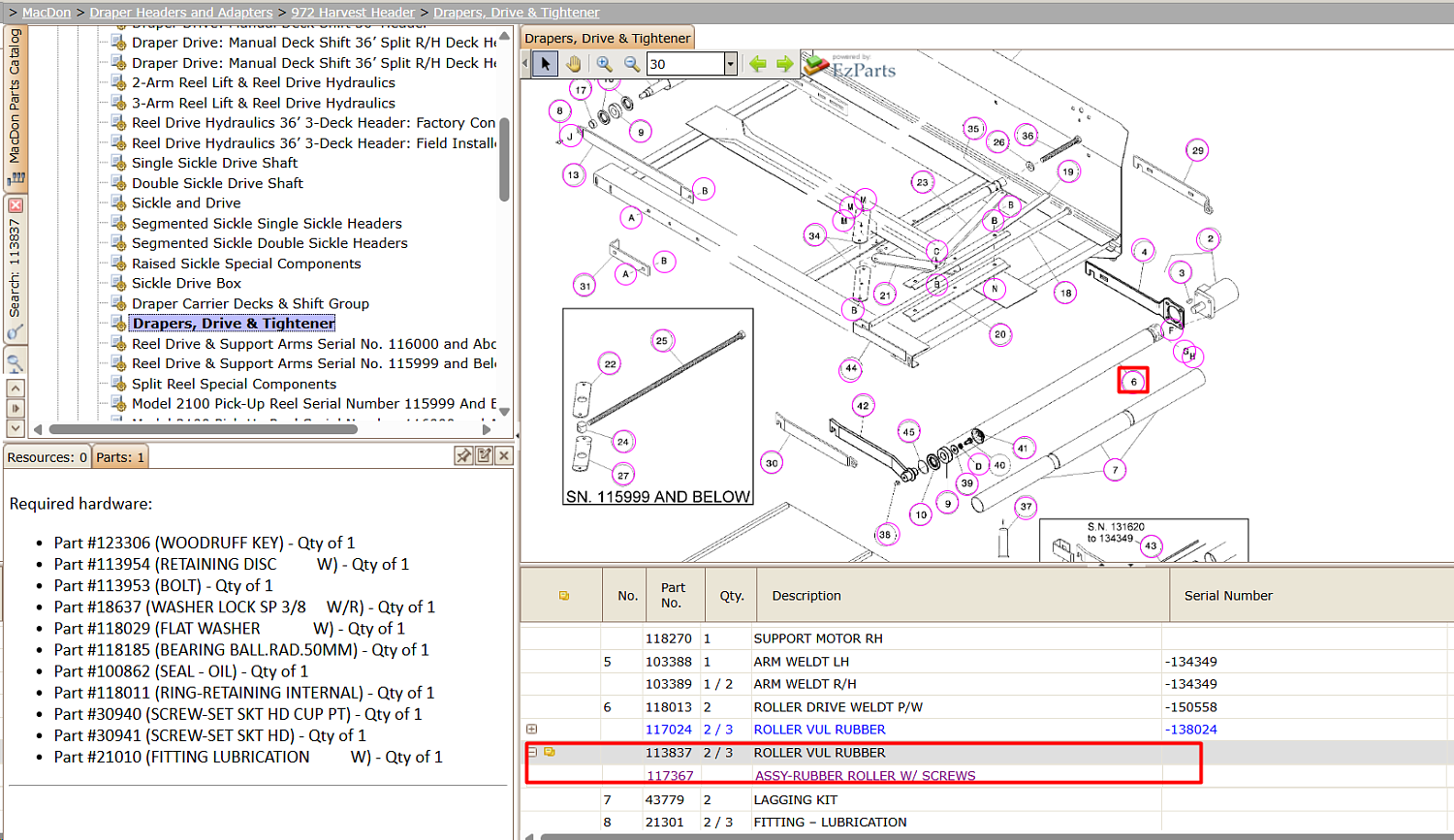
Task: Click the edit note icon in parts panel
Action: [x=484, y=455]
